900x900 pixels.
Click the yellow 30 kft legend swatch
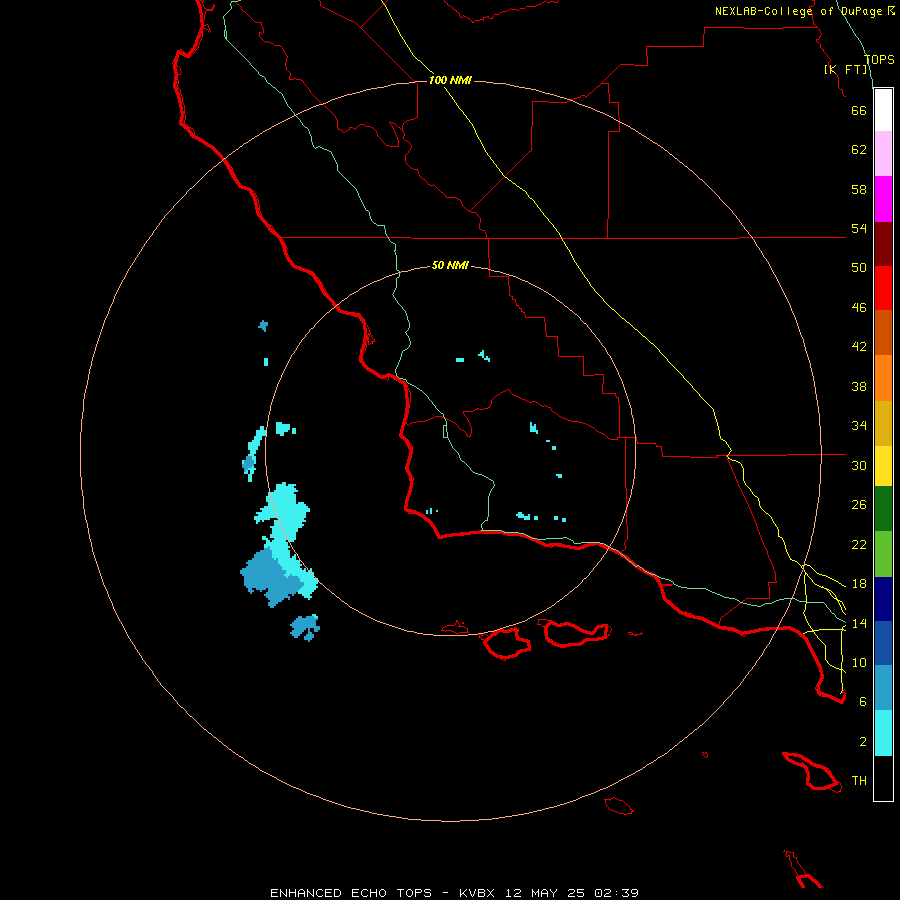[x=883, y=466]
